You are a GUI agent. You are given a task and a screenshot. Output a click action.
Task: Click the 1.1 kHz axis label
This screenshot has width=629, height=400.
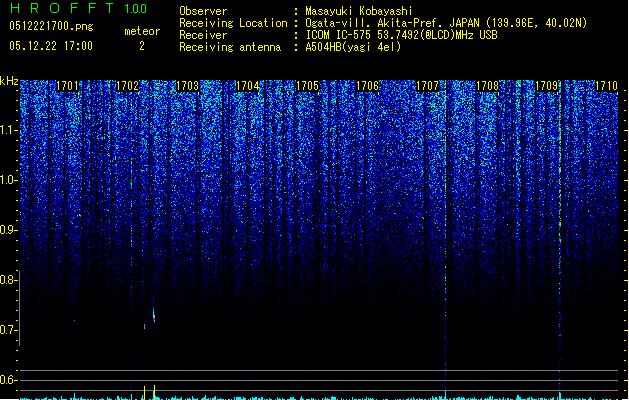tap(8, 130)
